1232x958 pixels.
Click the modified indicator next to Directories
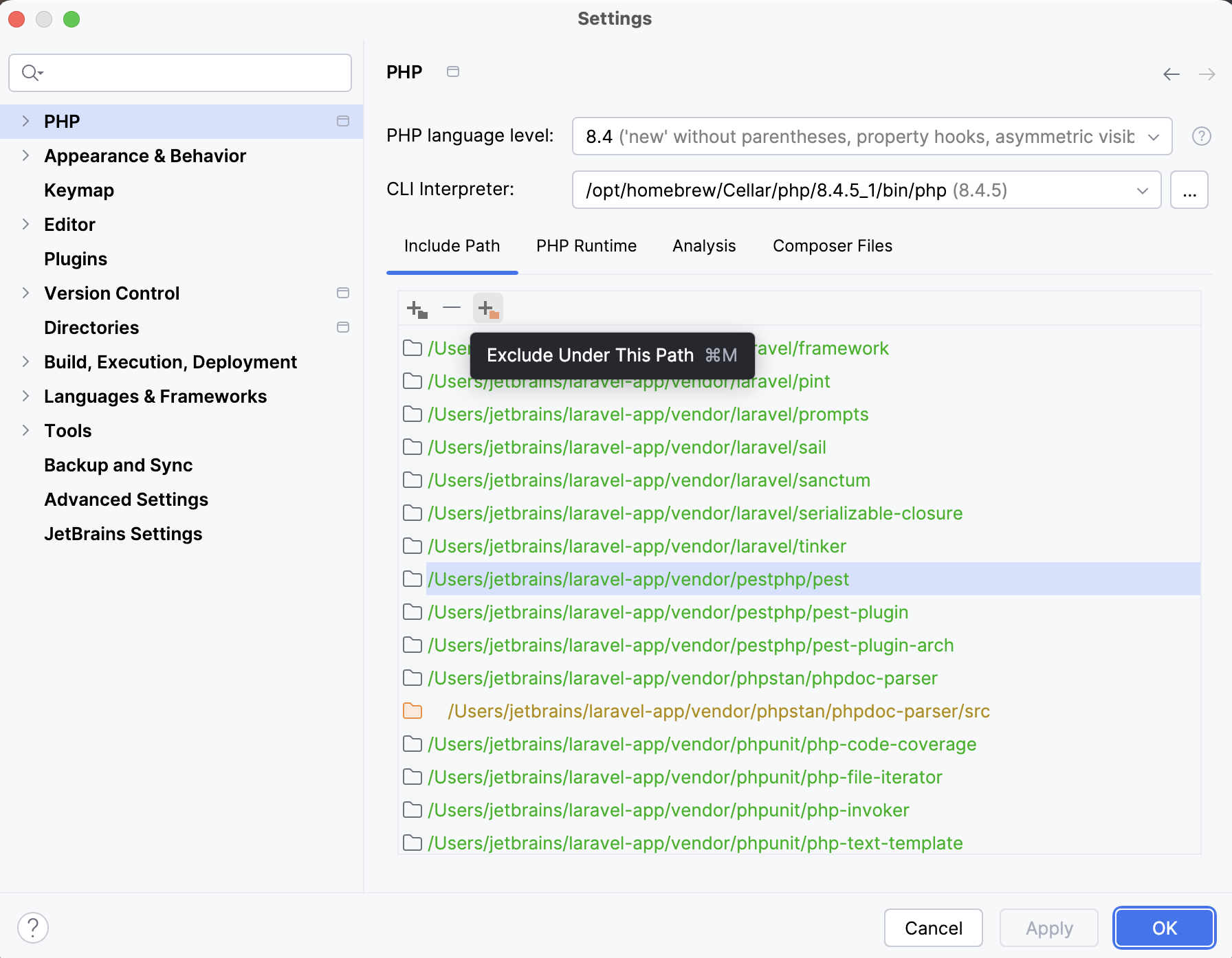[343, 327]
